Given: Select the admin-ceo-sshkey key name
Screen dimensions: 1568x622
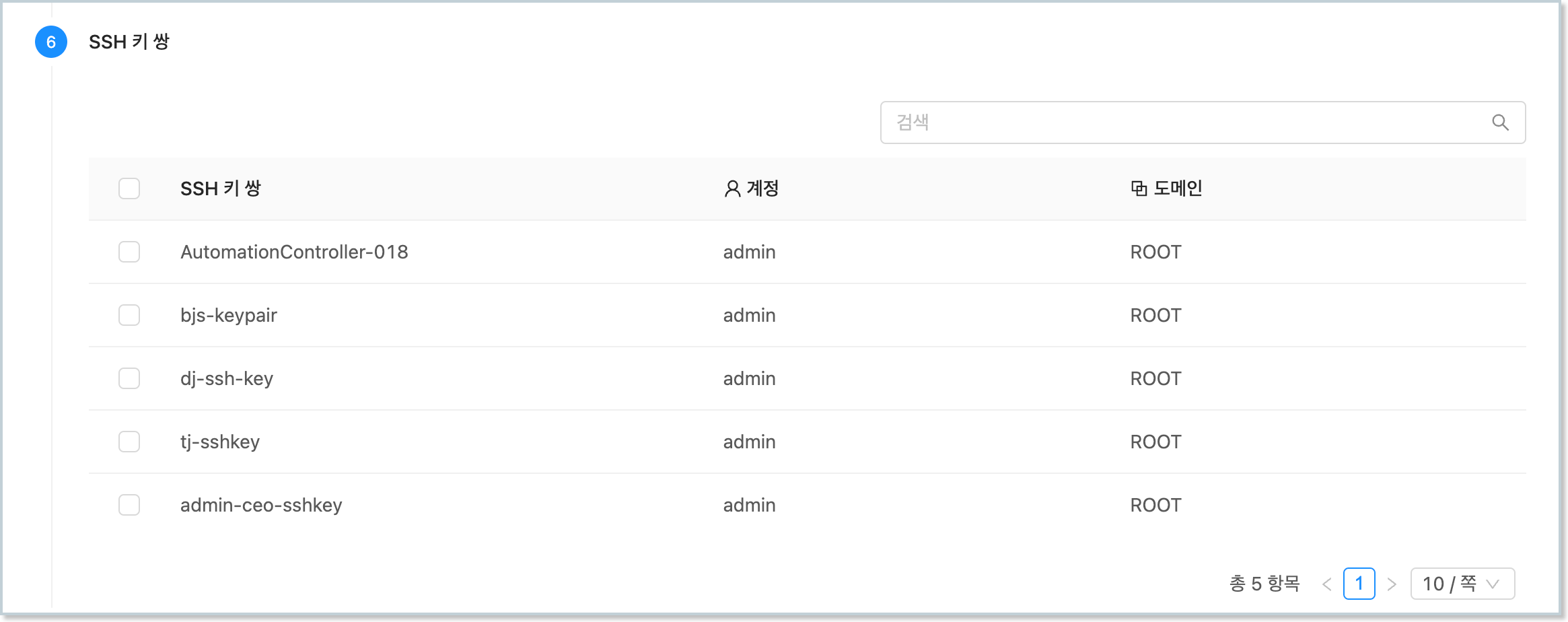Looking at the screenshot, I should 261,505.
